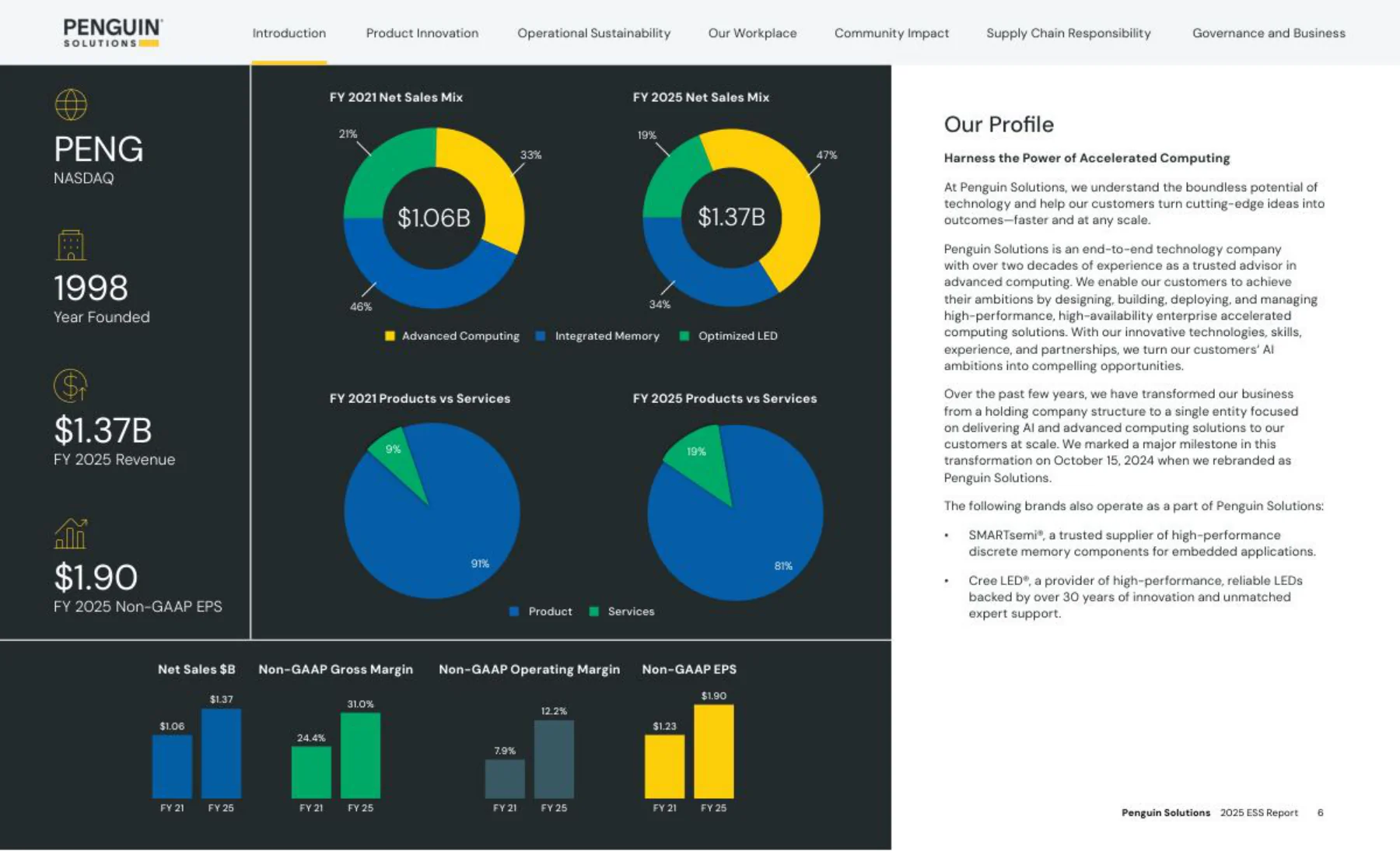Image resolution: width=1400 pixels, height=851 pixels.
Task: Switch to Operational Sustainability tab
Action: tap(594, 33)
